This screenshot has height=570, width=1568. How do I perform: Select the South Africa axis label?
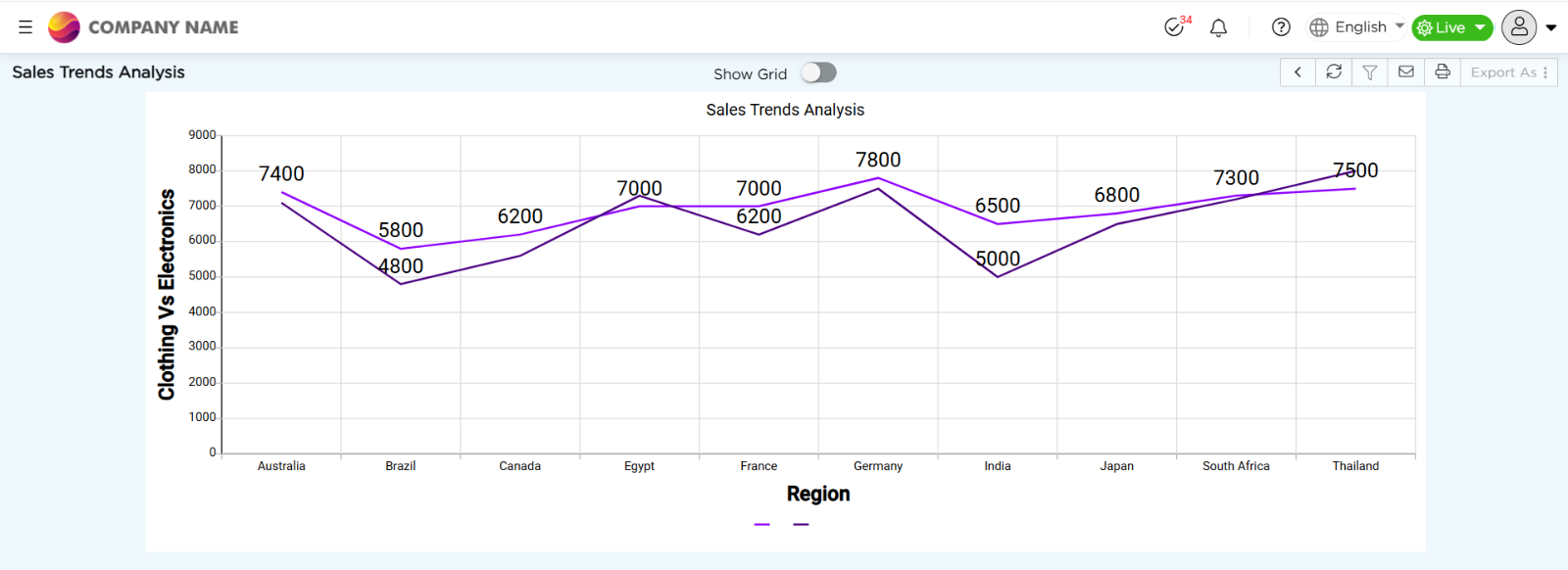click(x=1236, y=466)
